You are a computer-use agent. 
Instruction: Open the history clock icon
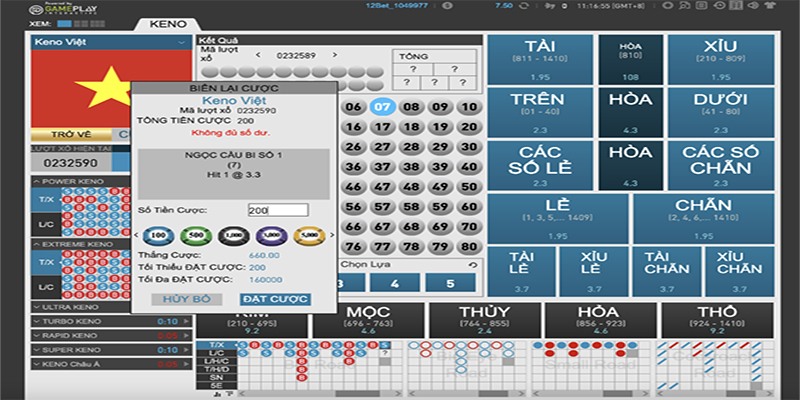[x=719, y=6]
